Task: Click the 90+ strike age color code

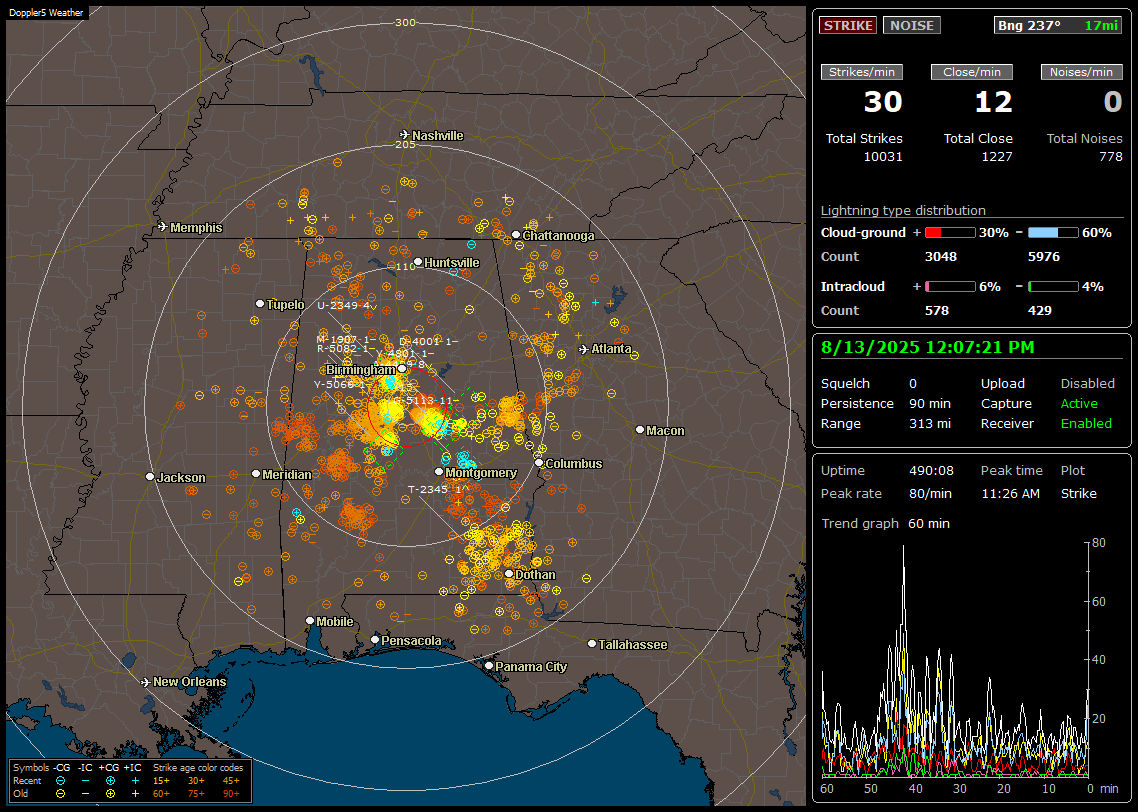Action: coord(231,794)
